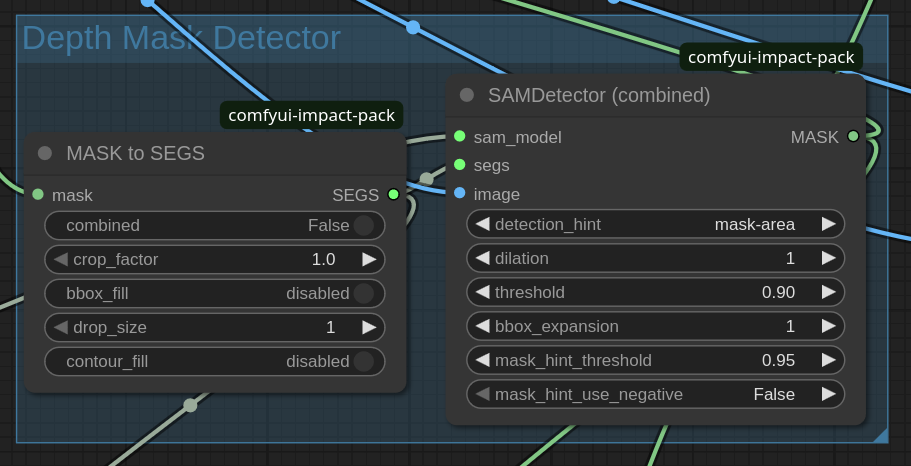
Task: Decrease bbox_expansion value
Action: pos(482,327)
